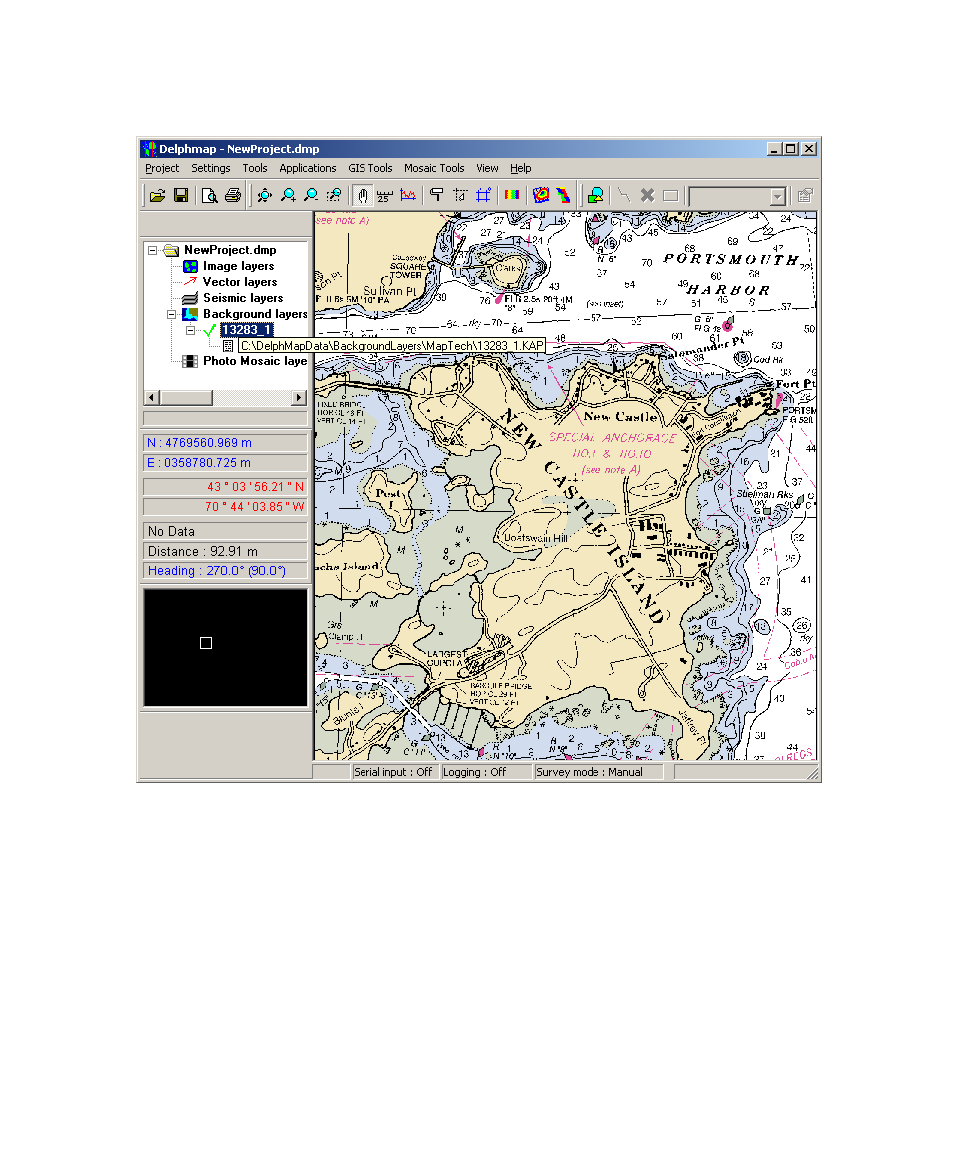Open the Project menu
The image size is (954, 1159).
coord(162,169)
